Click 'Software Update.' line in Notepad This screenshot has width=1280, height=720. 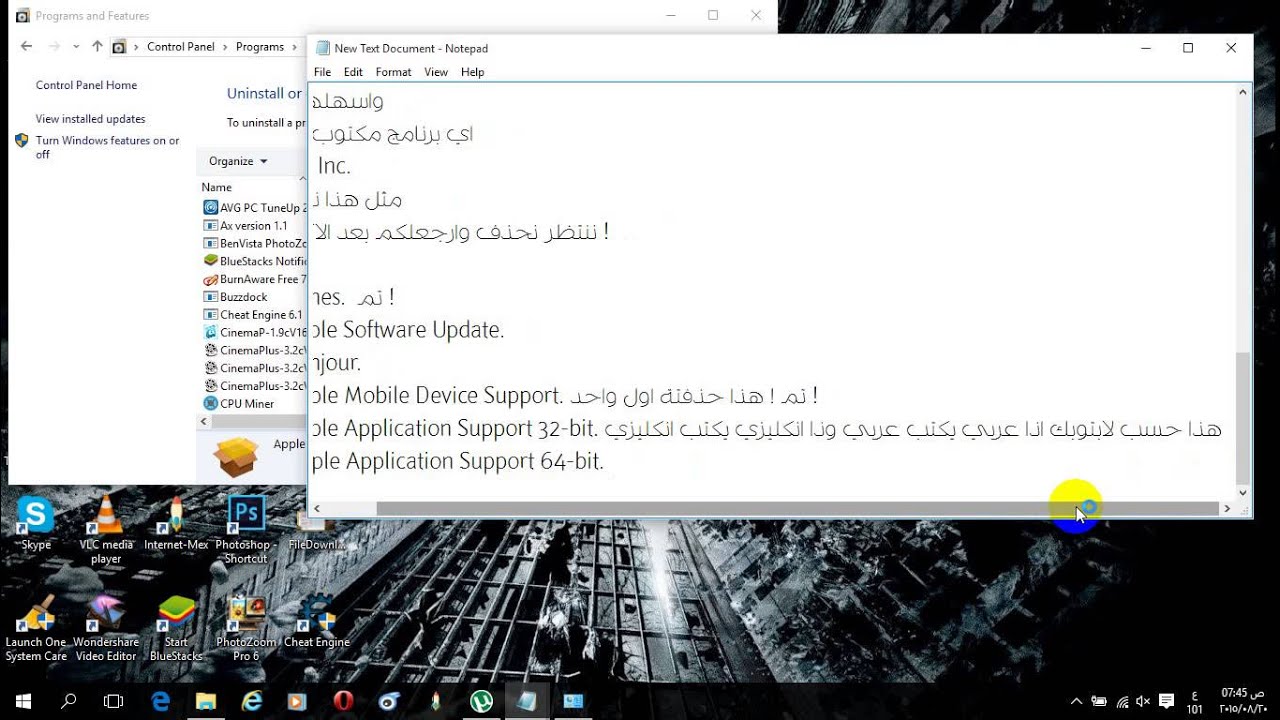(424, 330)
